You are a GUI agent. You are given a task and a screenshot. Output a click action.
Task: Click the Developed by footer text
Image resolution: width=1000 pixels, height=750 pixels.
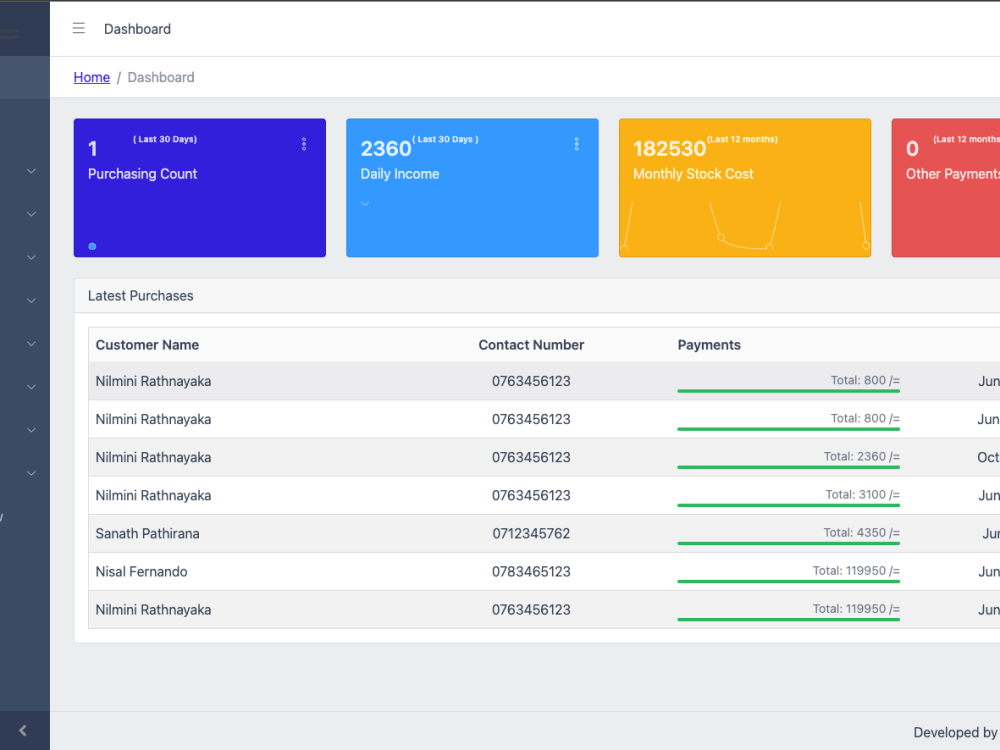click(x=956, y=733)
